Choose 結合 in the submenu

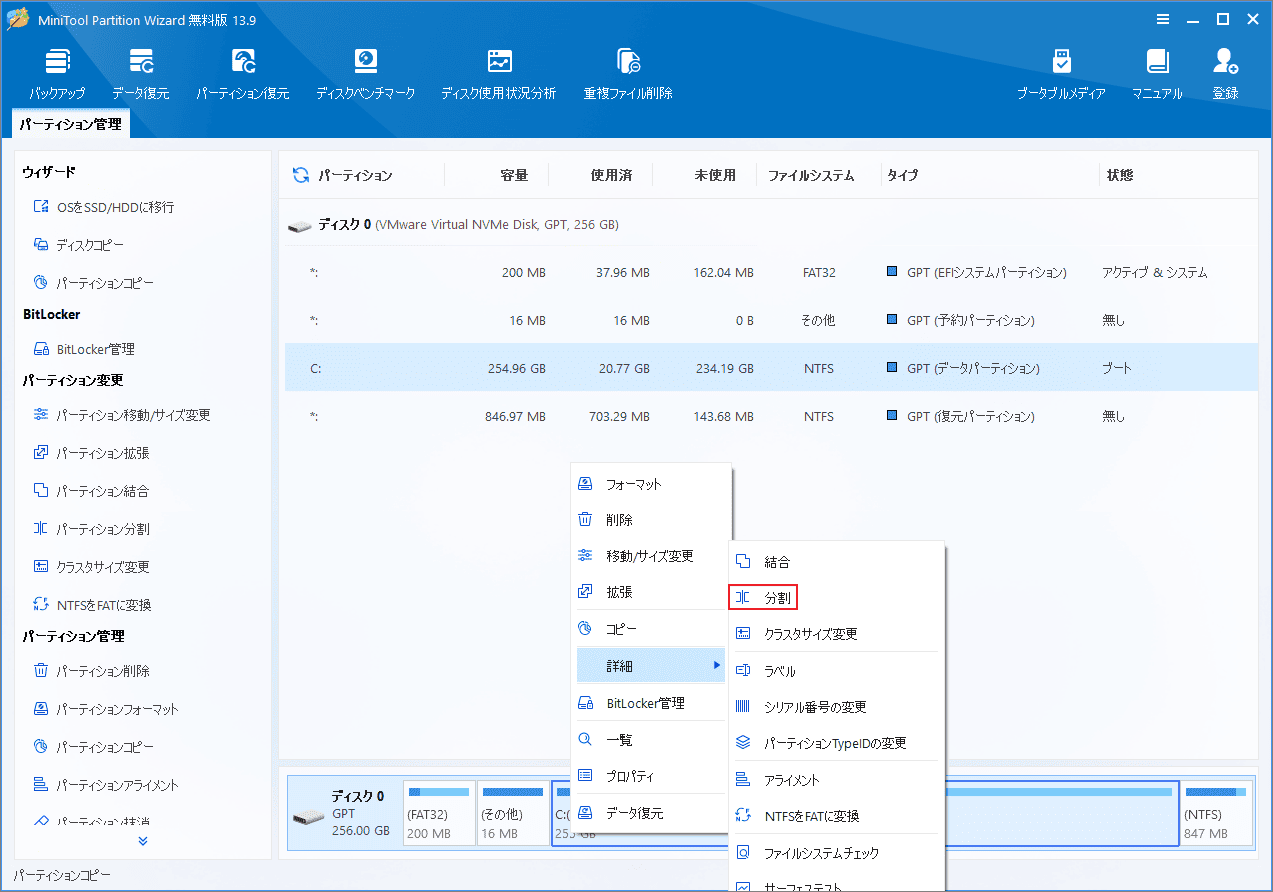click(x=837, y=562)
